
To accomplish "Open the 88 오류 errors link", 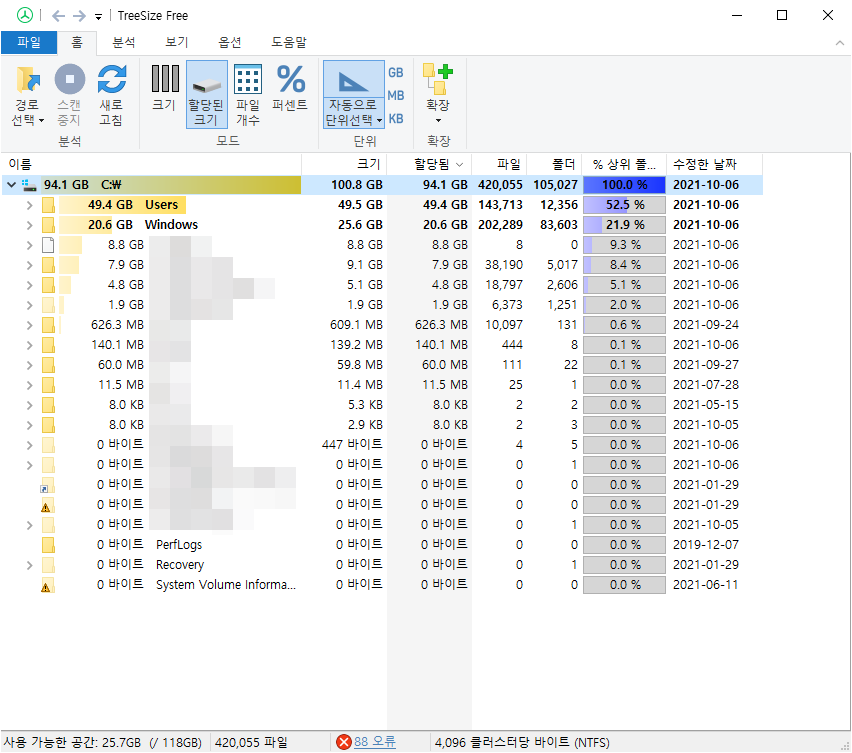I will pos(374,742).
